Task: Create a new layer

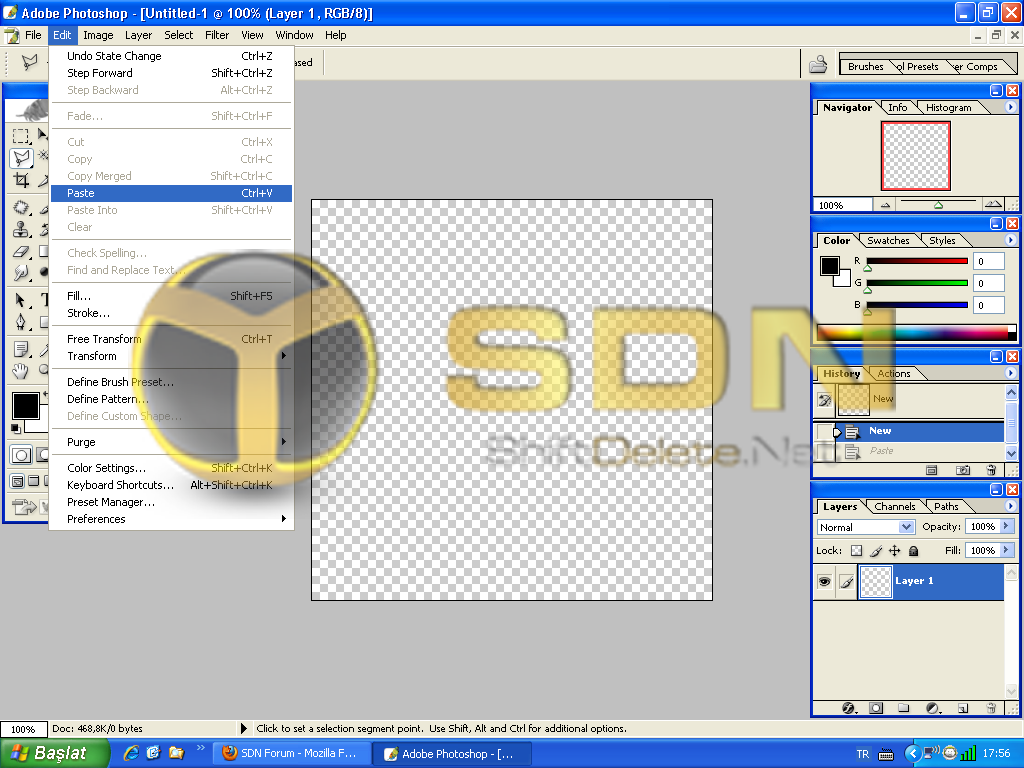Action: coord(963,708)
